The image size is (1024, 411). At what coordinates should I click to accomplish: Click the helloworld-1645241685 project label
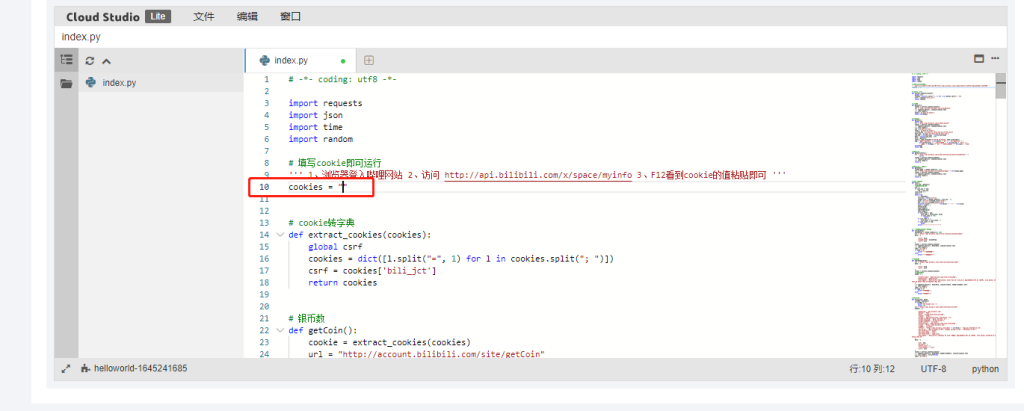point(140,369)
